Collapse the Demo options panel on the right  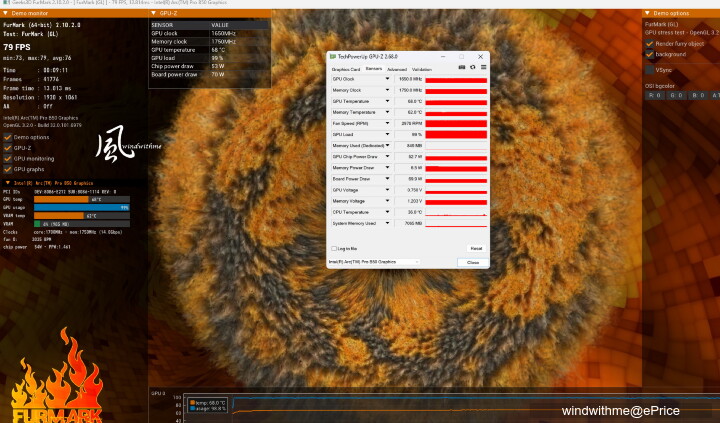tap(646, 14)
